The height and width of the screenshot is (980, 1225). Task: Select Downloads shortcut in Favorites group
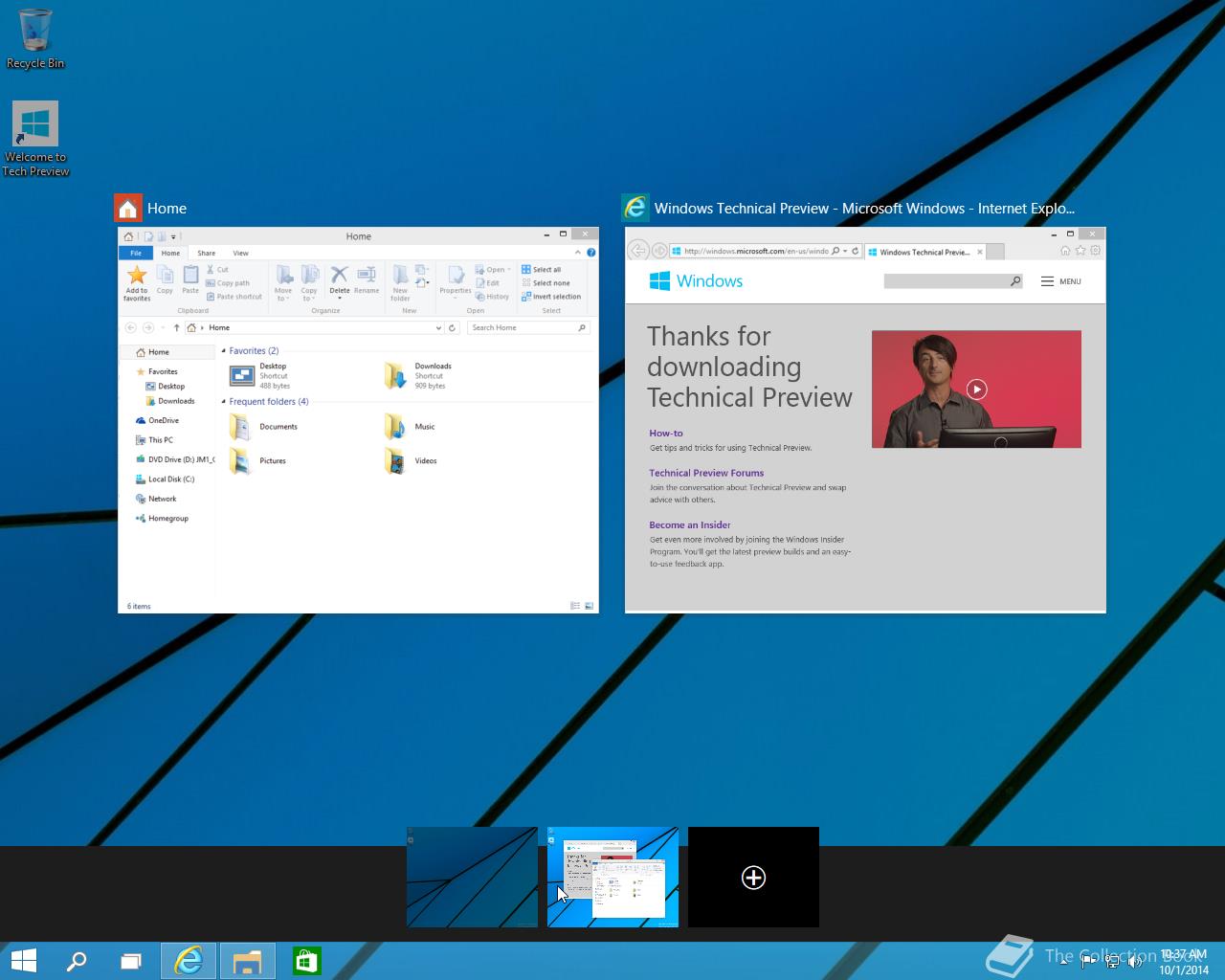click(417, 376)
